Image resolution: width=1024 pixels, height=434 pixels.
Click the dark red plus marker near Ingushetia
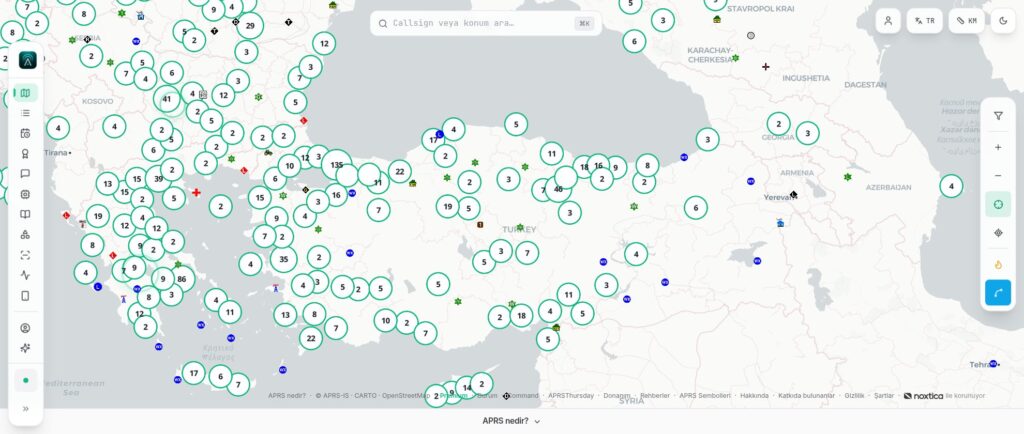[765, 67]
